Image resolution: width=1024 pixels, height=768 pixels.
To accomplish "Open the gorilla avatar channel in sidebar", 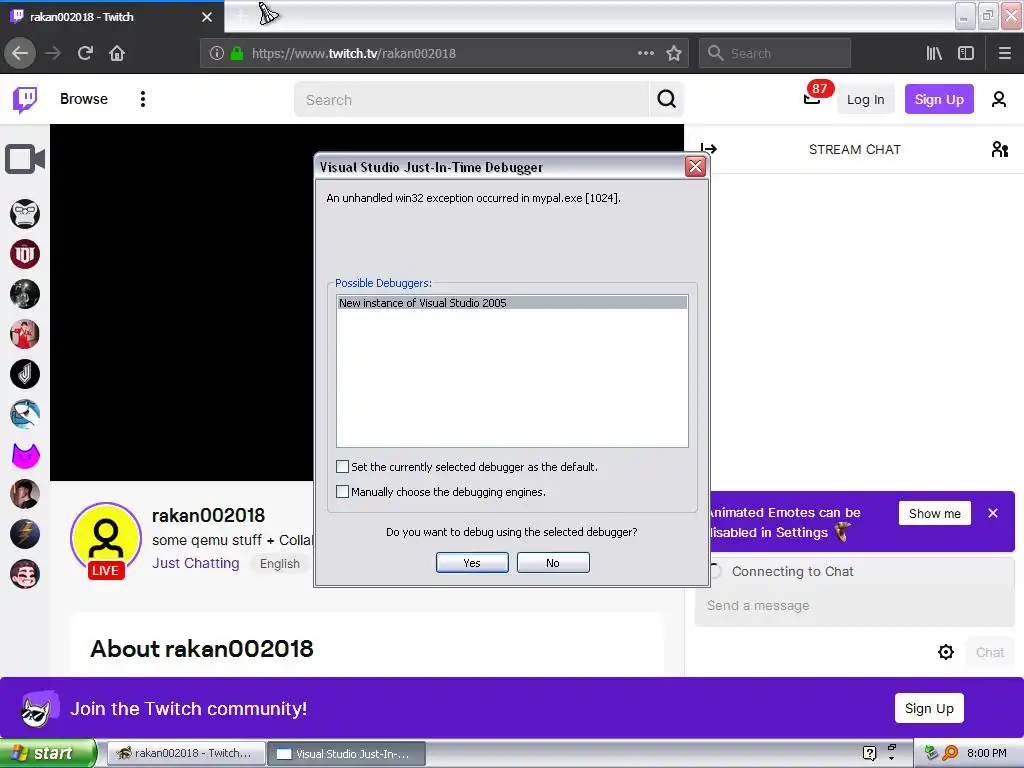I will [x=25, y=214].
